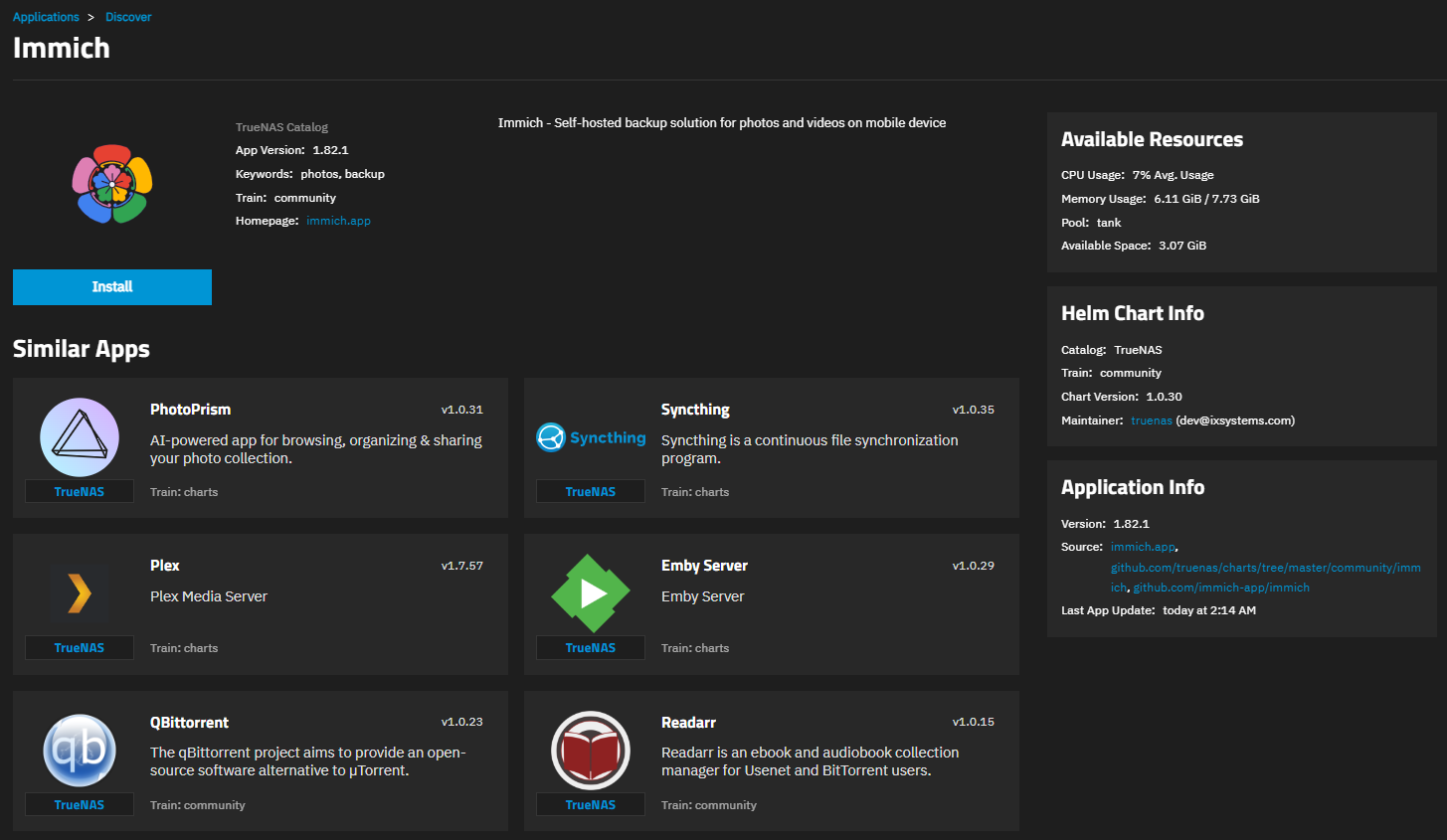This screenshot has width=1447, height=840.
Task: Go to Applications breadcrumb link
Action: pos(46,17)
